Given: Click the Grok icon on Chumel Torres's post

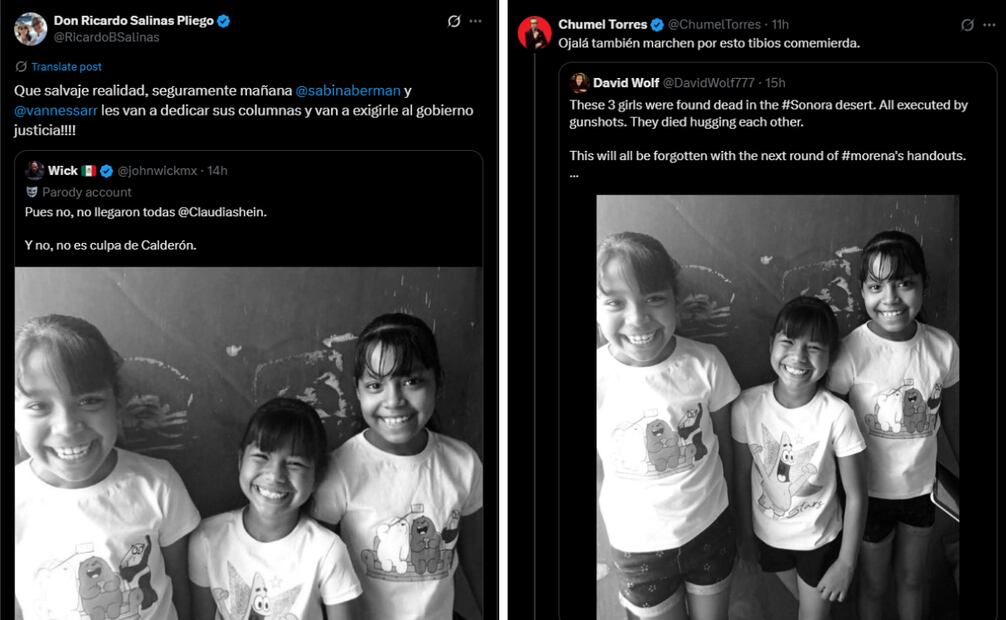Looking at the screenshot, I should pos(967,25).
